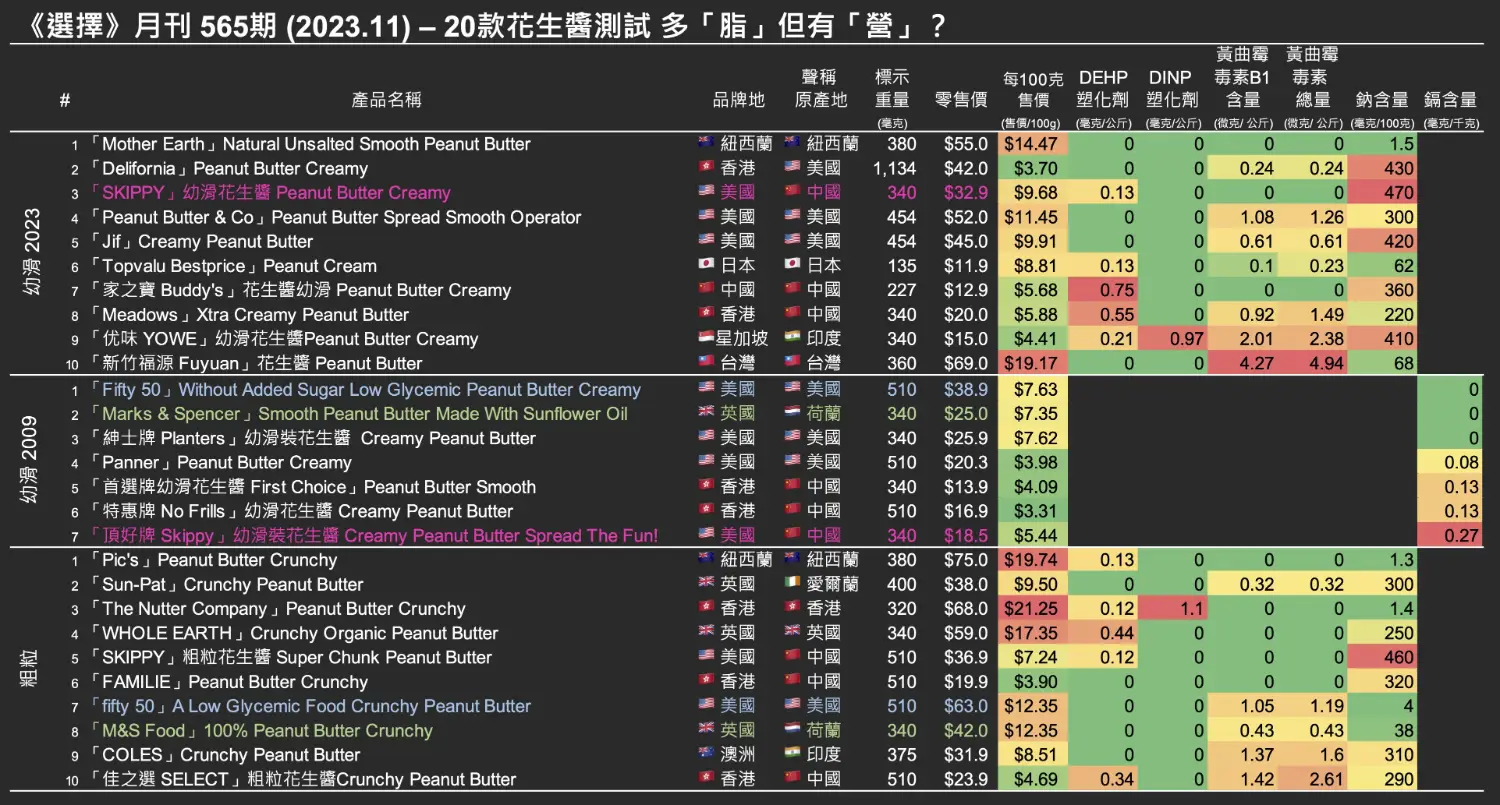1500x805 pixels.
Task: Click the India flag in the 优味 YOWE row
Action: pos(793,339)
